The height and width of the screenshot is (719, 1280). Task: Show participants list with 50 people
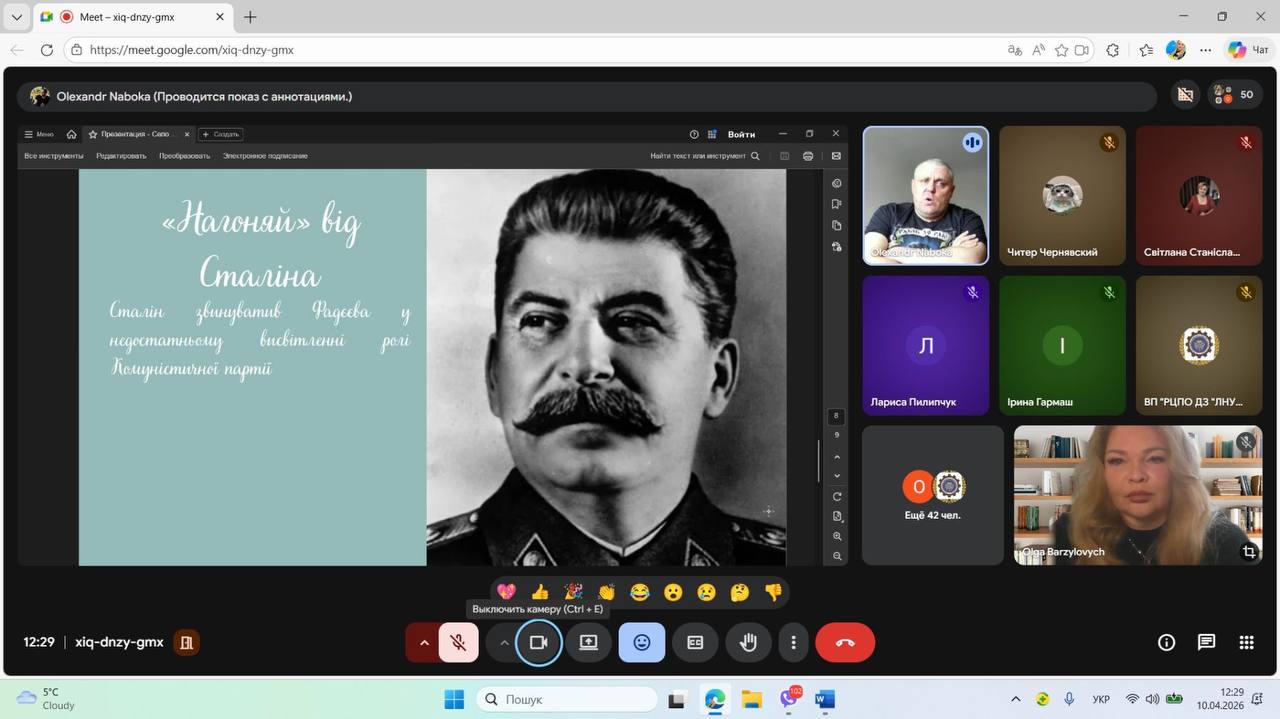pos(1235,95)
